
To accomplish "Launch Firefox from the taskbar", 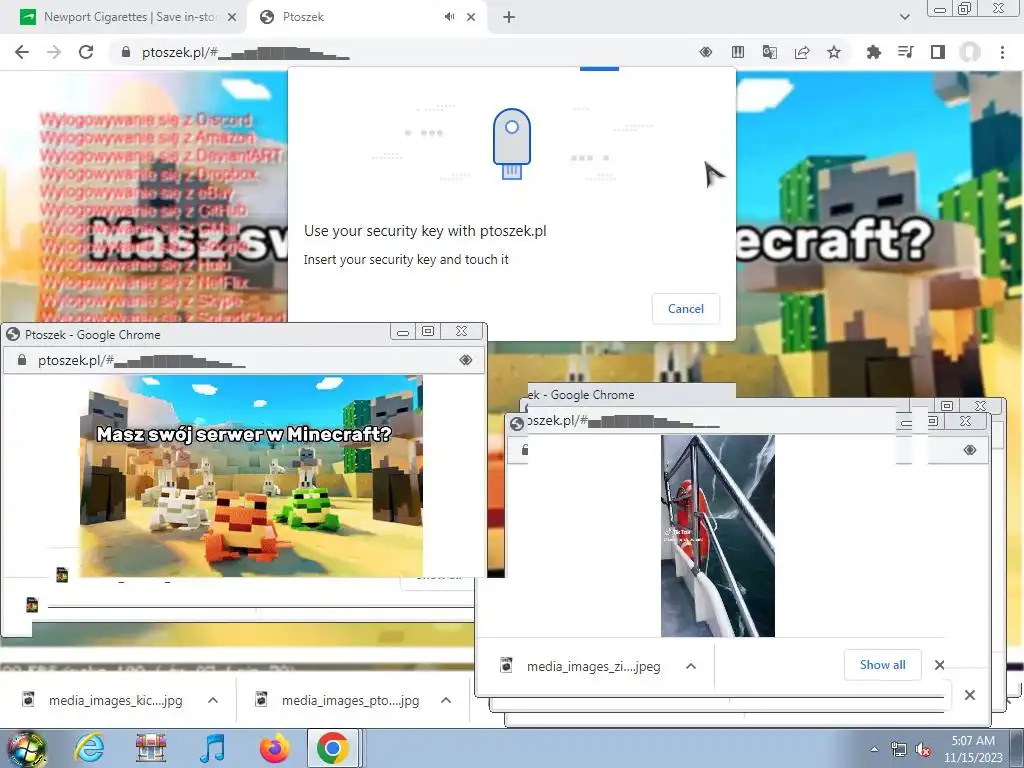I will (274, 748).
